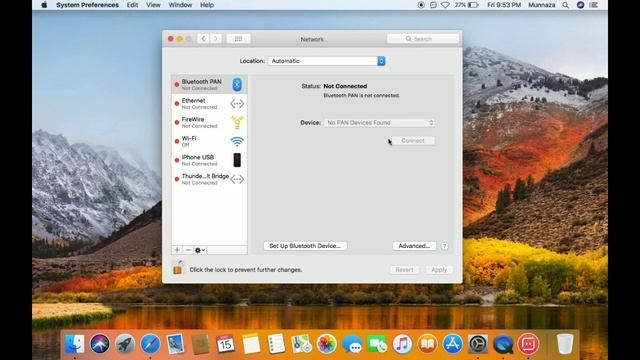The image size is (640, 360).
Task: Open Siri from the menu bar
Action: pyautogui.click(x=580, y=5)
